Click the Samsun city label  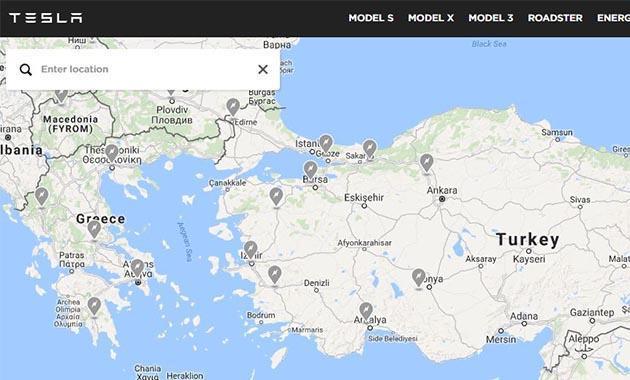point(557,132)
